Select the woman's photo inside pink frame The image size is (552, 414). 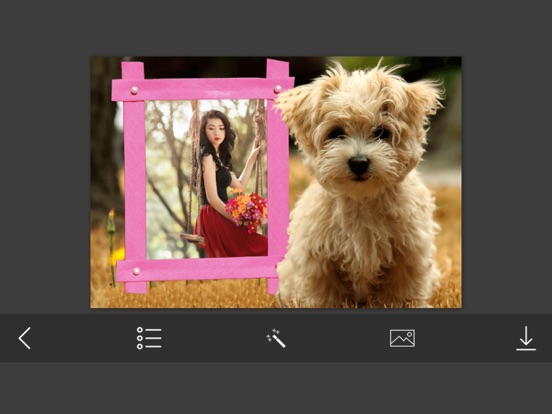click(x=207, y=179)
